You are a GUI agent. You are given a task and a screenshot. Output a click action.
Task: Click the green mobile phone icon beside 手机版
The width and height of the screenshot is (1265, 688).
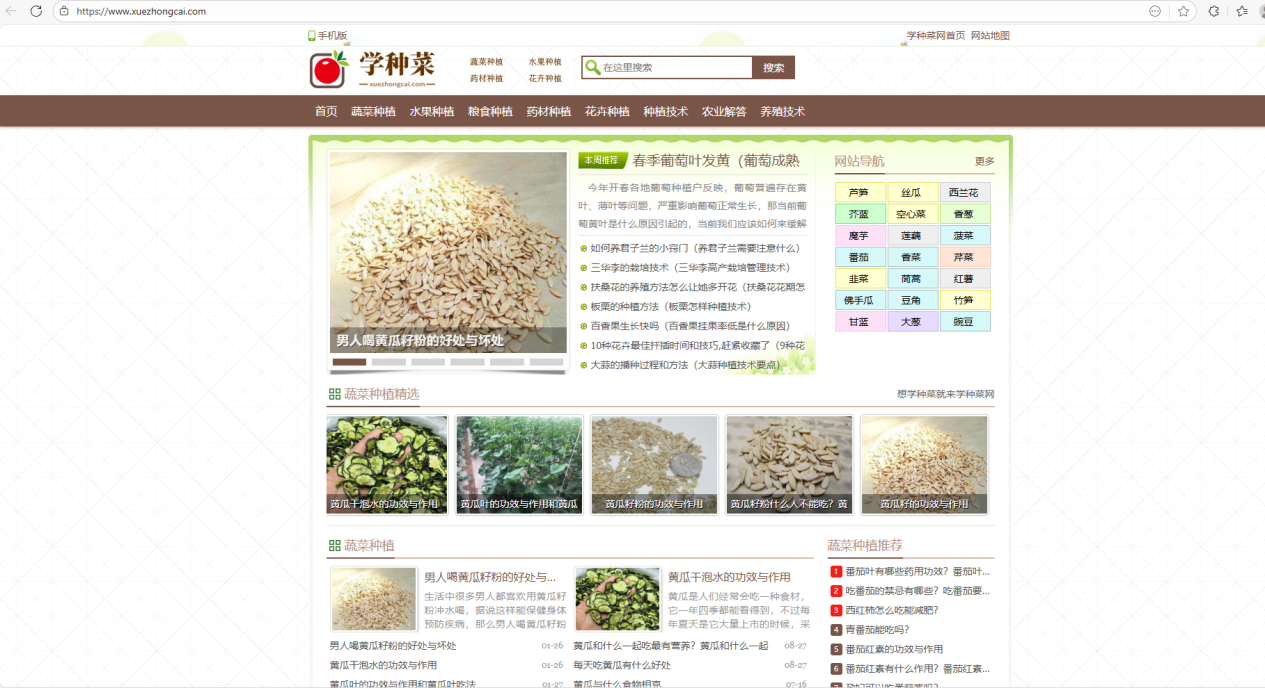pyautogui.click(x=312, y=35)
